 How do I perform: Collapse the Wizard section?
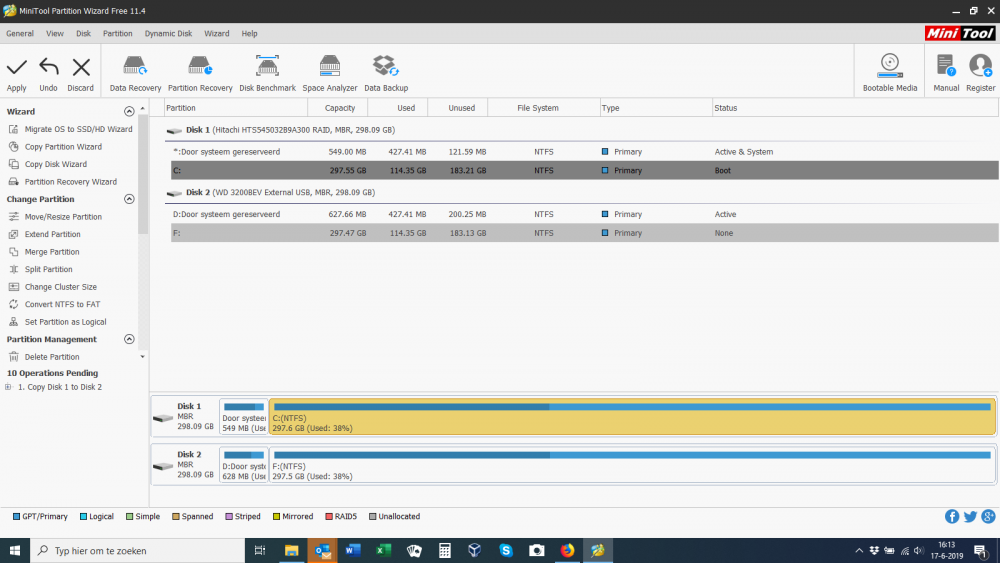129,112
